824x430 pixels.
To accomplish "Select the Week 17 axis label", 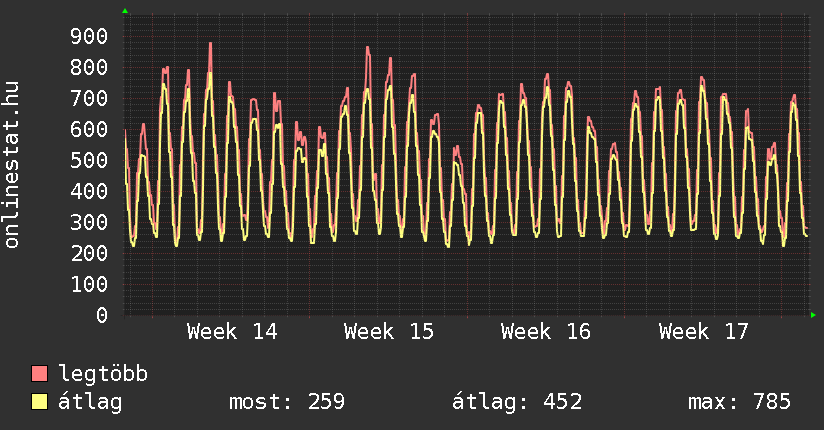I will click(x=703, y=332).
